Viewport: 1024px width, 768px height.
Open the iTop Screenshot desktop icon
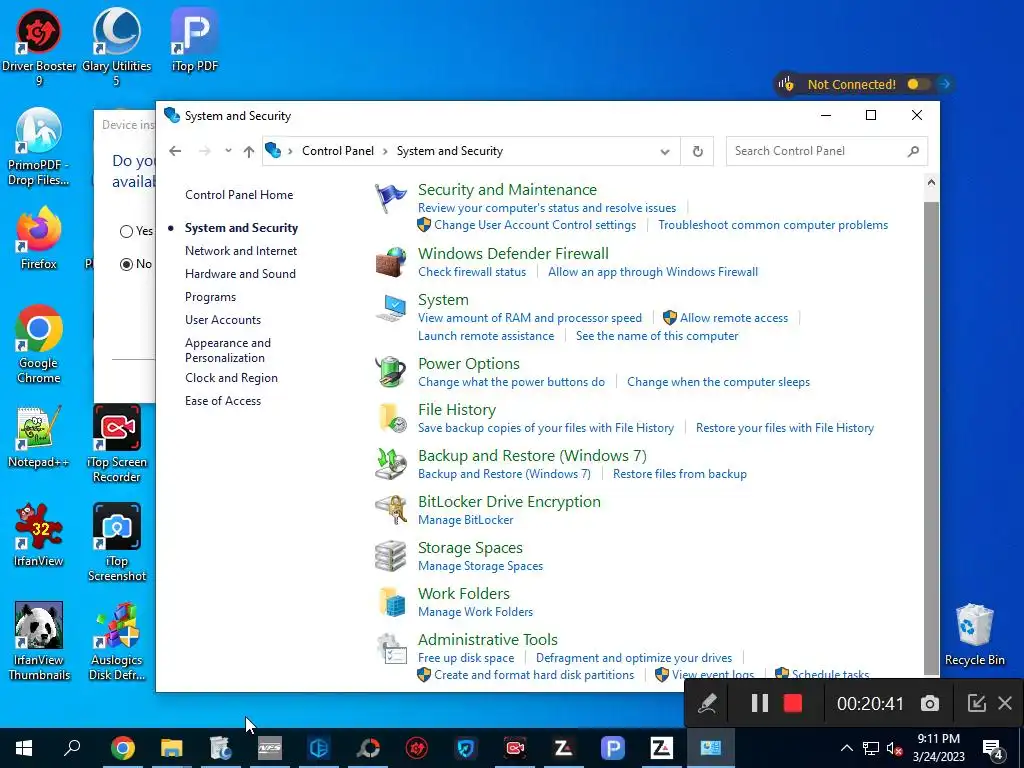pos(117,542)
